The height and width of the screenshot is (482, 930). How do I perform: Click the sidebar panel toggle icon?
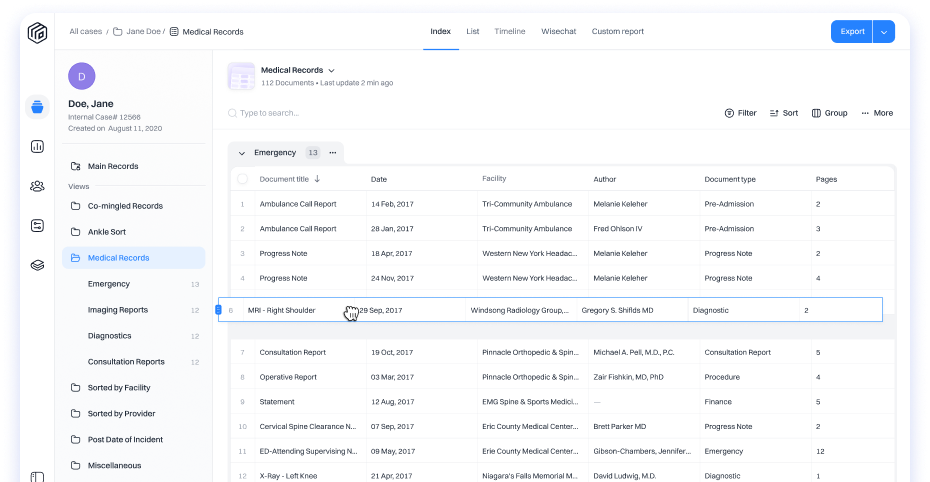[37, 477]
